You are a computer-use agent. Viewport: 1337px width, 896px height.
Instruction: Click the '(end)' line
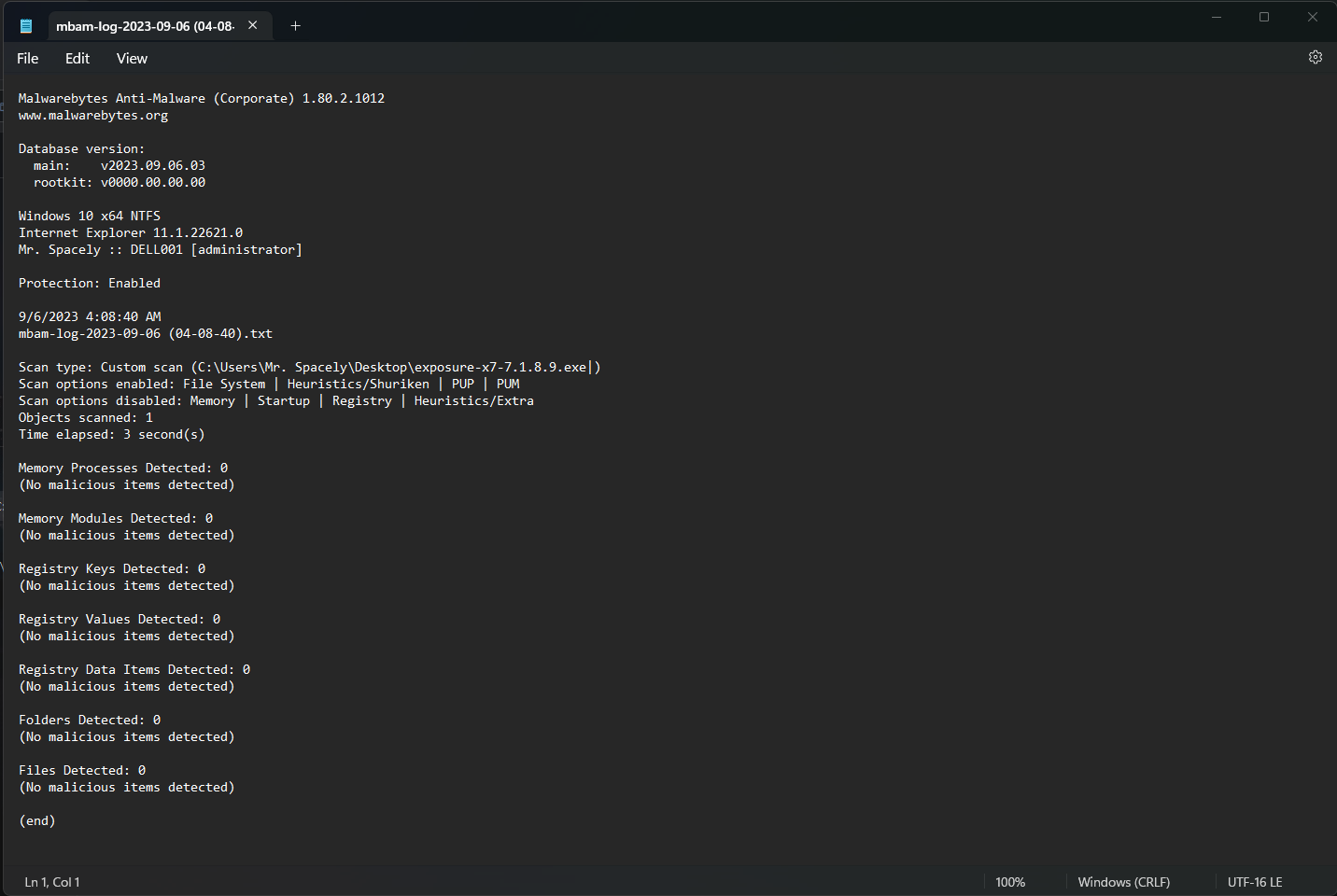tap(37, 820)
